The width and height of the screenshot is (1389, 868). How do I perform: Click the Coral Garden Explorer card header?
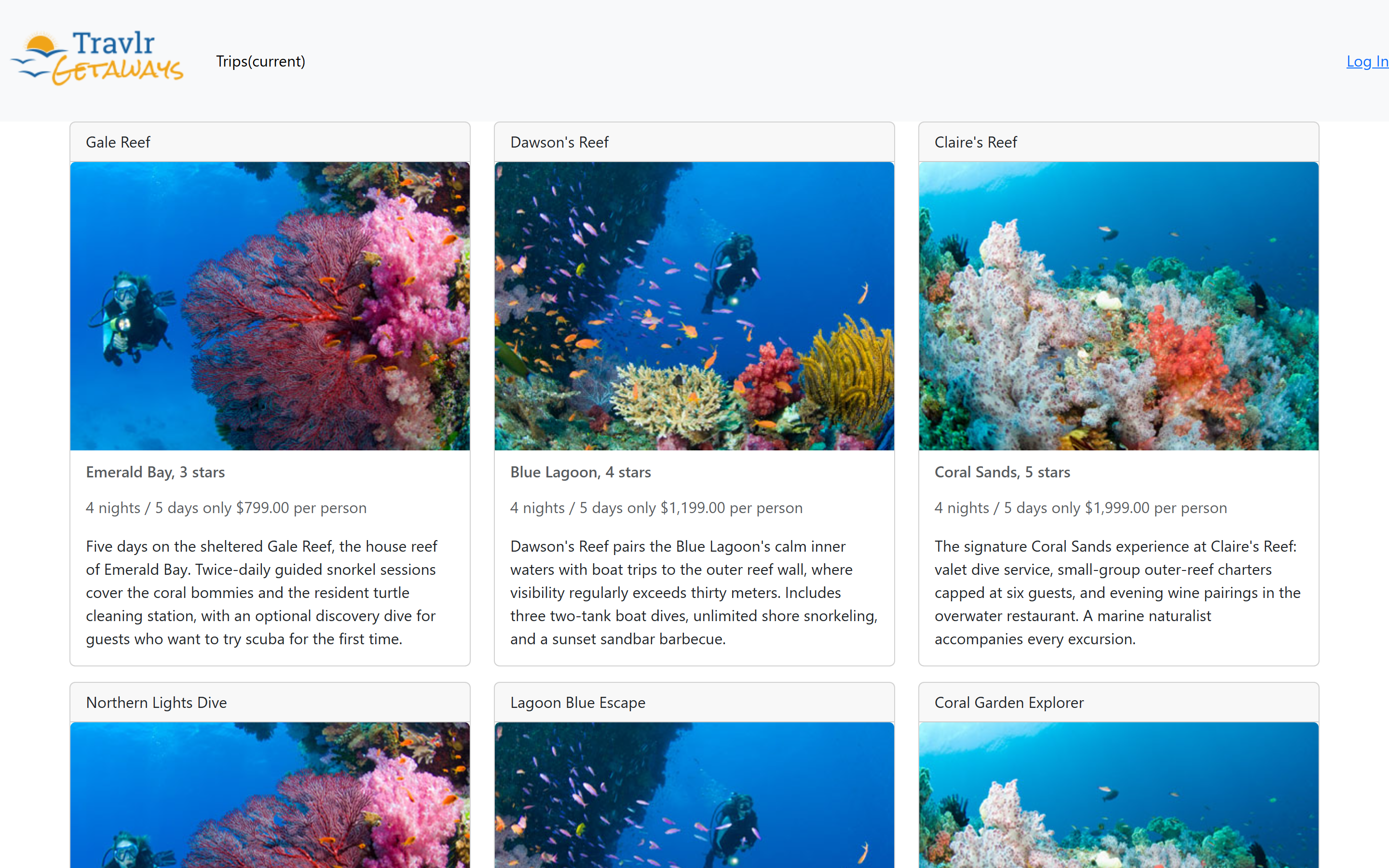(x=1118, y=702)
